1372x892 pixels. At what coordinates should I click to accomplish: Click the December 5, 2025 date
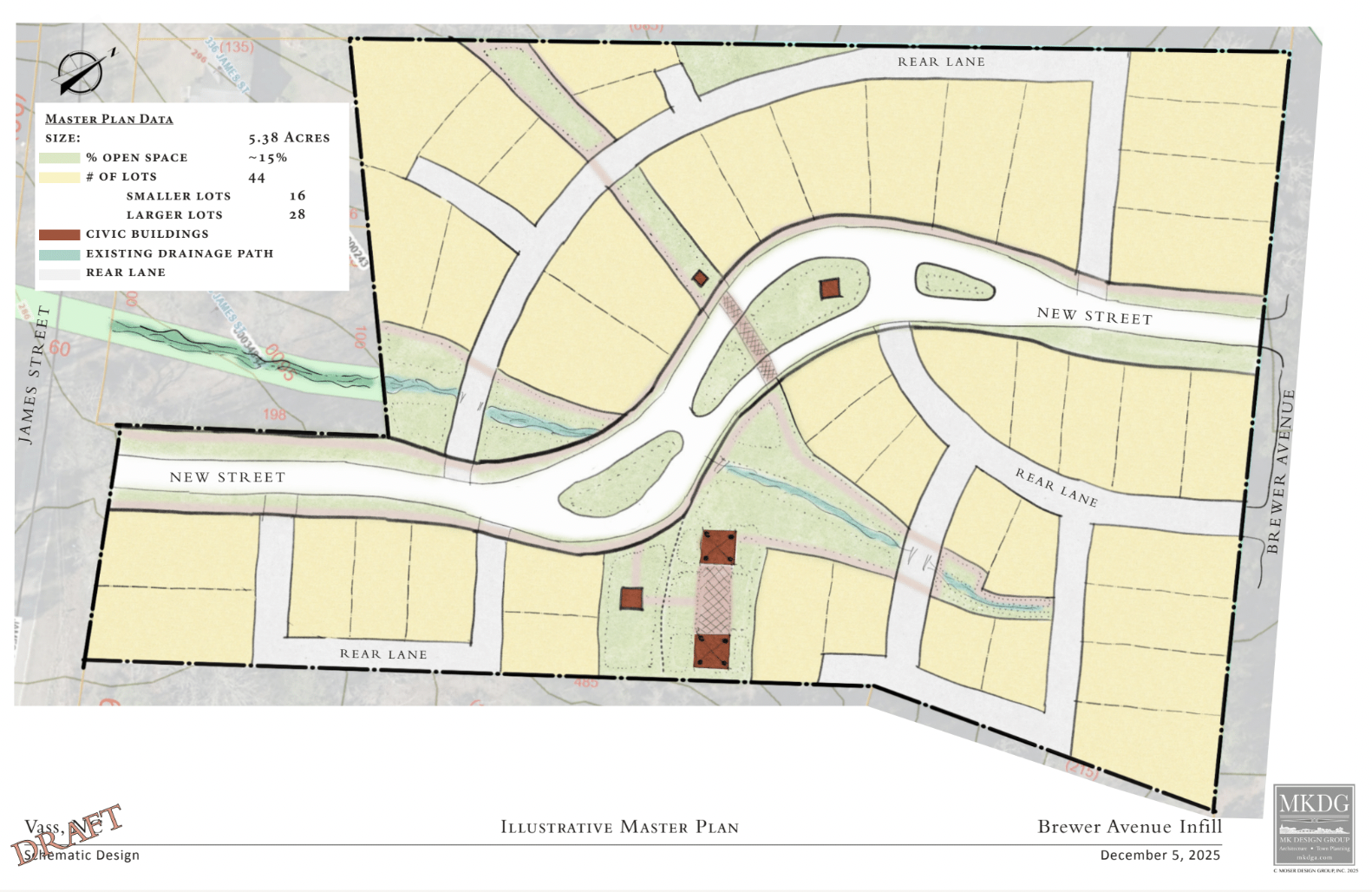[1160, 855]
